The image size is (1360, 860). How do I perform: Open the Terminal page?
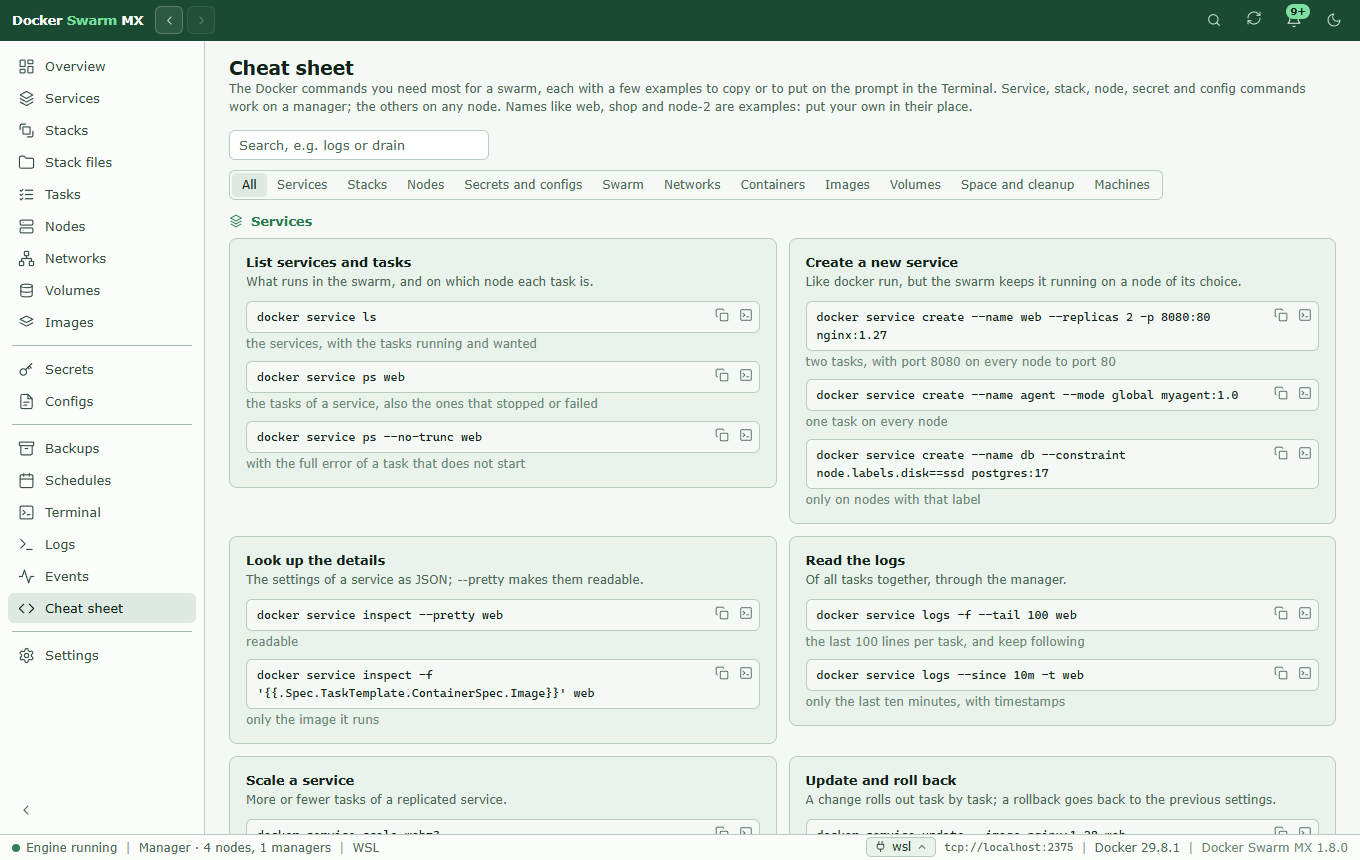(x=102, y=512)
